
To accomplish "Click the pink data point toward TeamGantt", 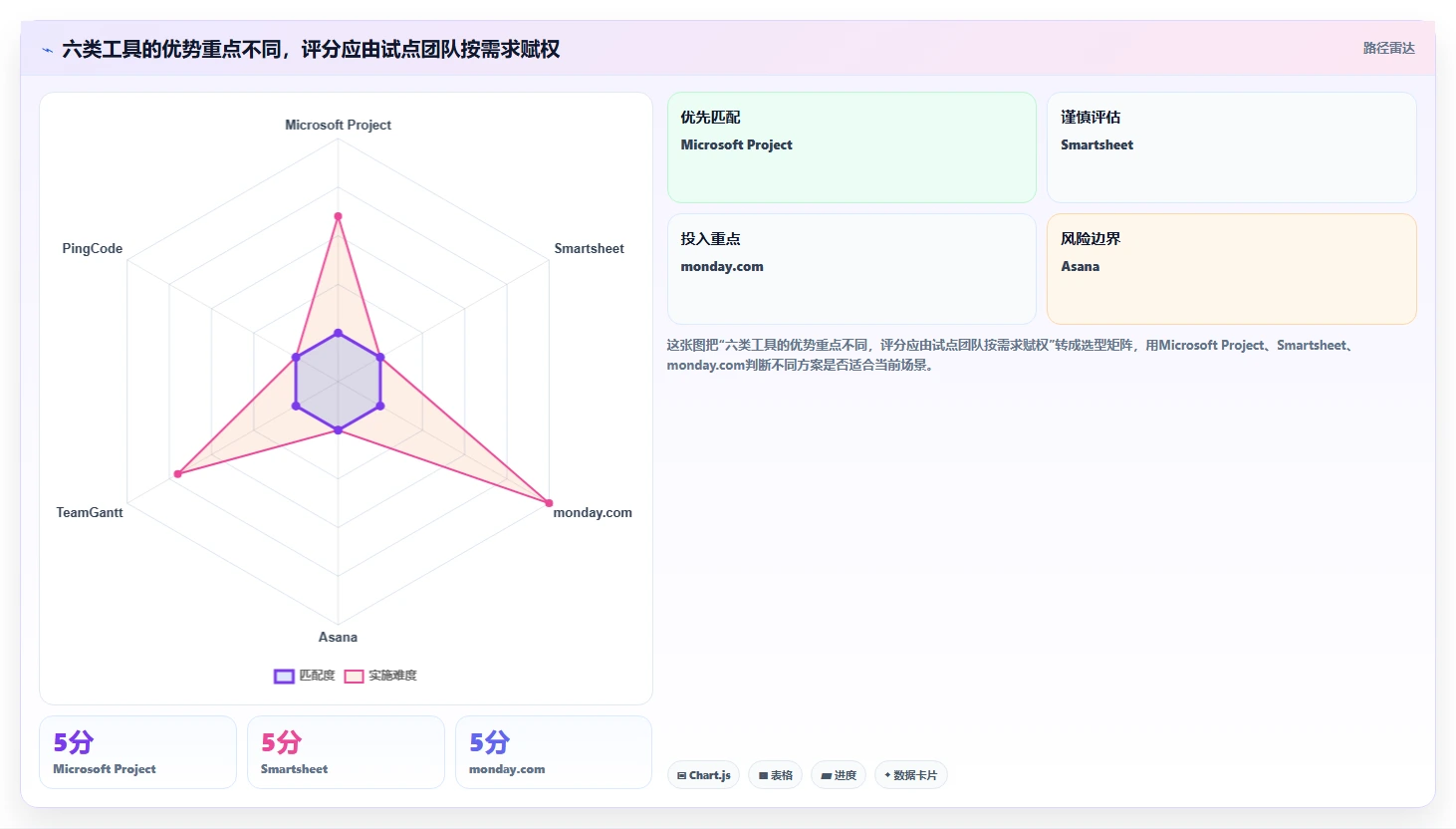I will pyautogui.click(x=177, y=474).
